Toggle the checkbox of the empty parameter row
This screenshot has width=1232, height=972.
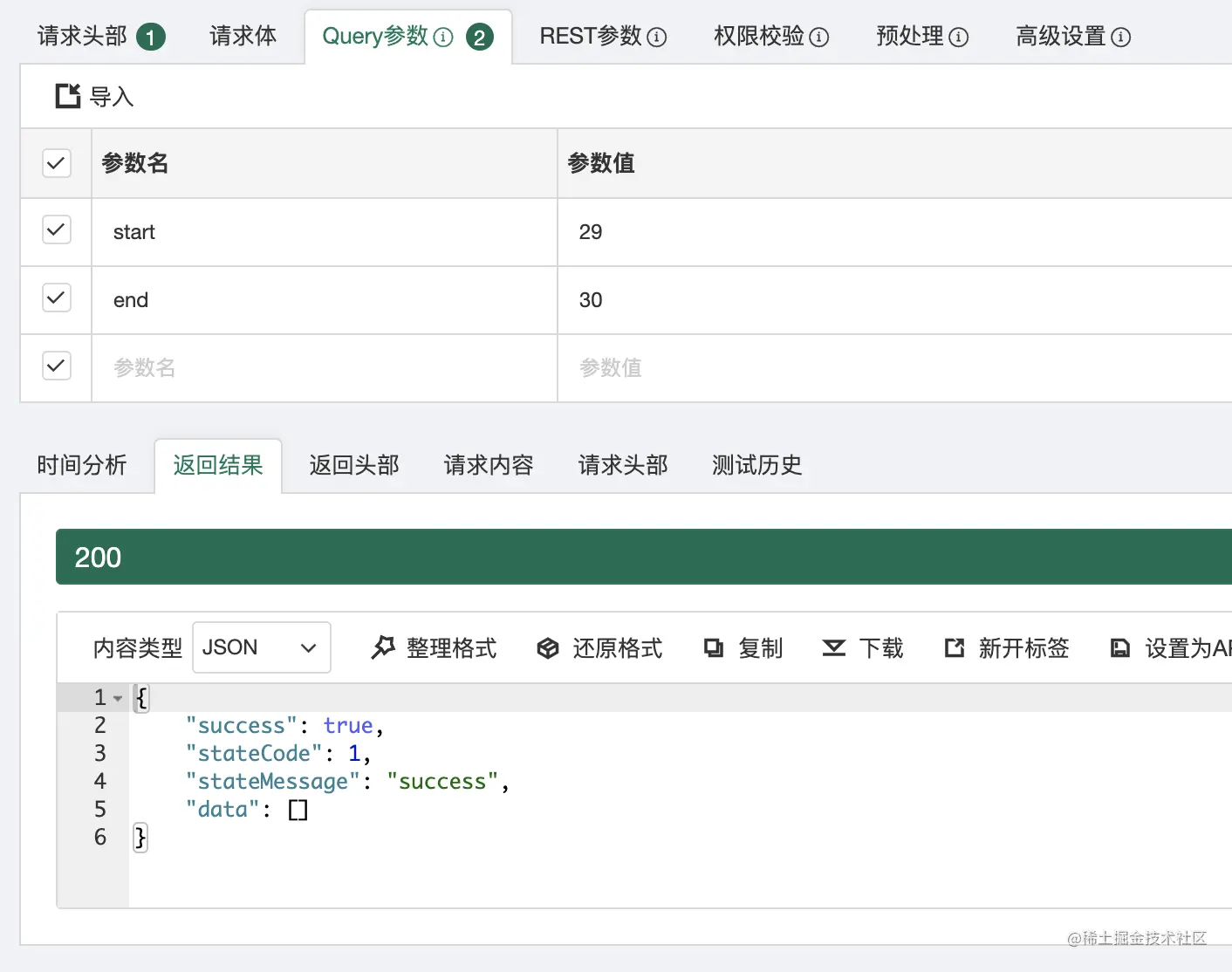pos(57,366)
